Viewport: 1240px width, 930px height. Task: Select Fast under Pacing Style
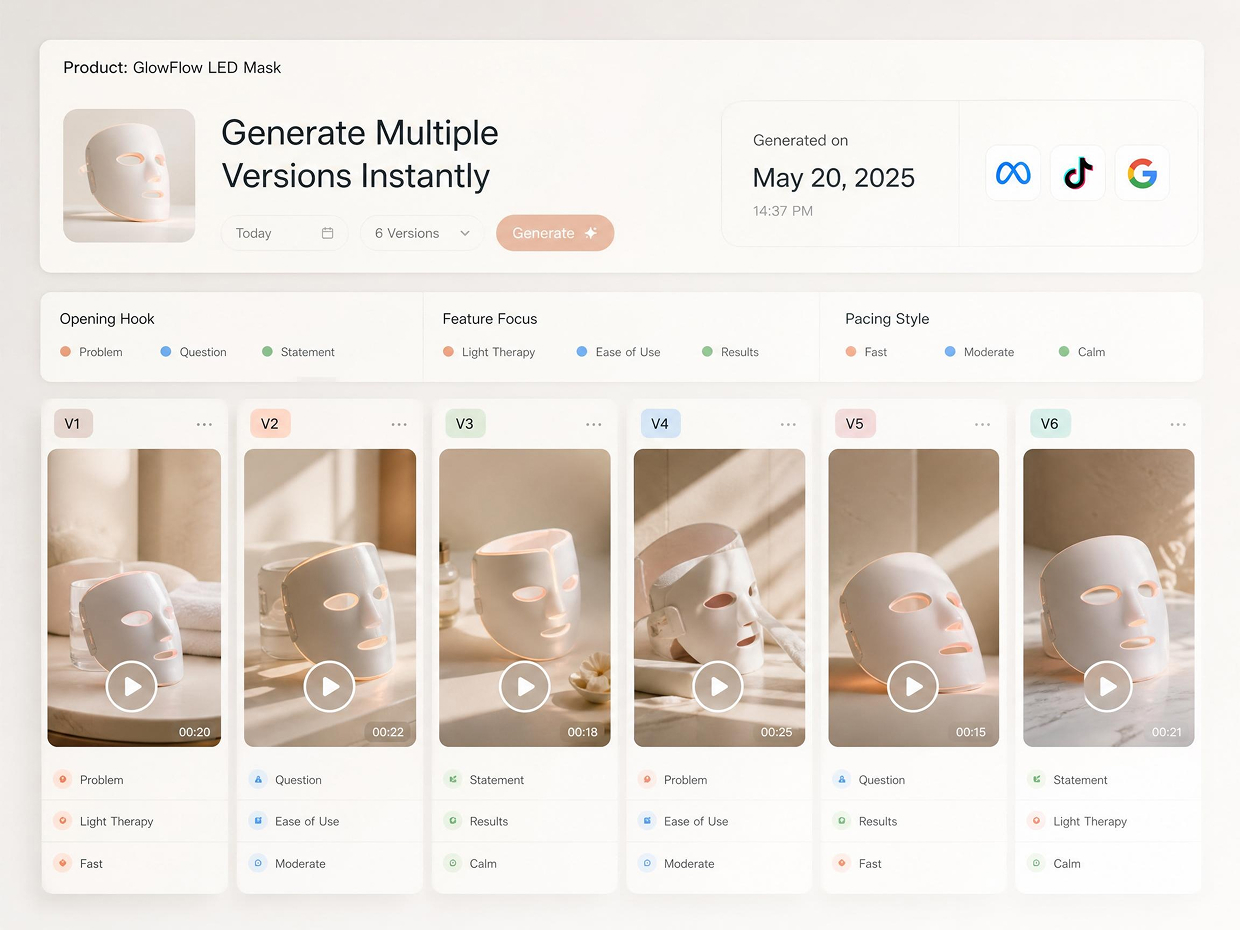pos(866,352)
